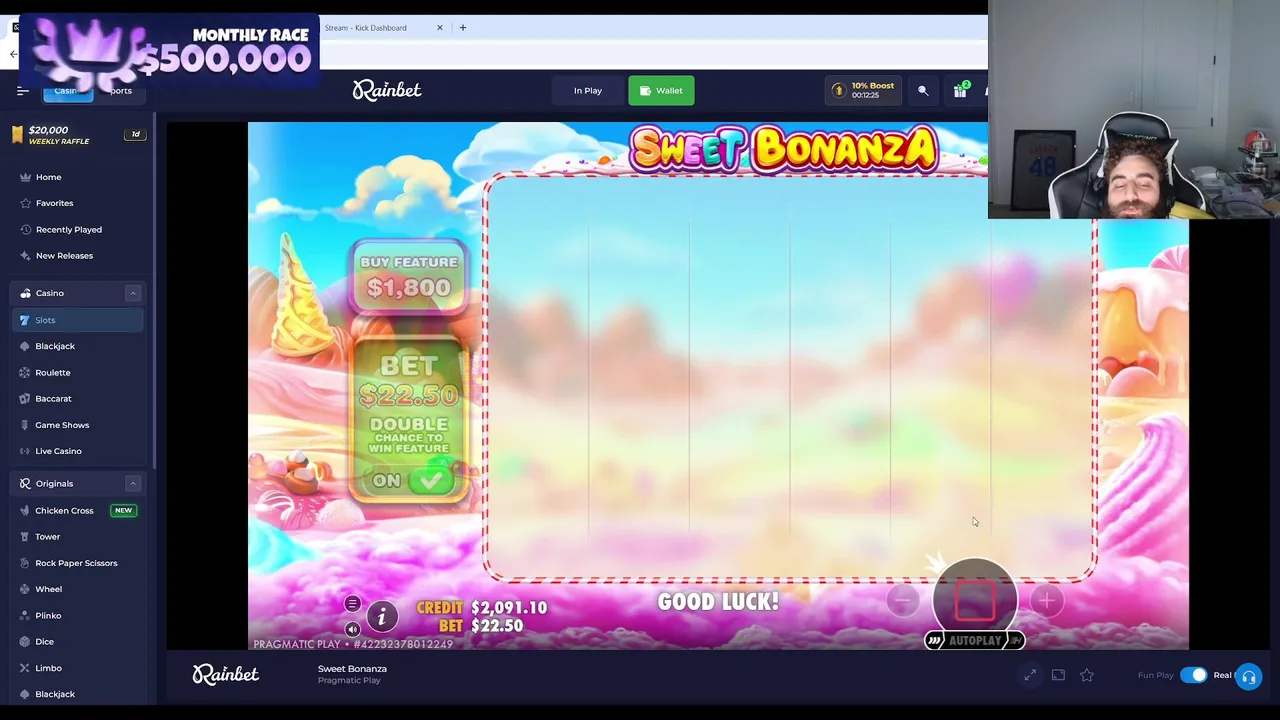
Task: Open live support headset chat
Action: (1248, 677)
